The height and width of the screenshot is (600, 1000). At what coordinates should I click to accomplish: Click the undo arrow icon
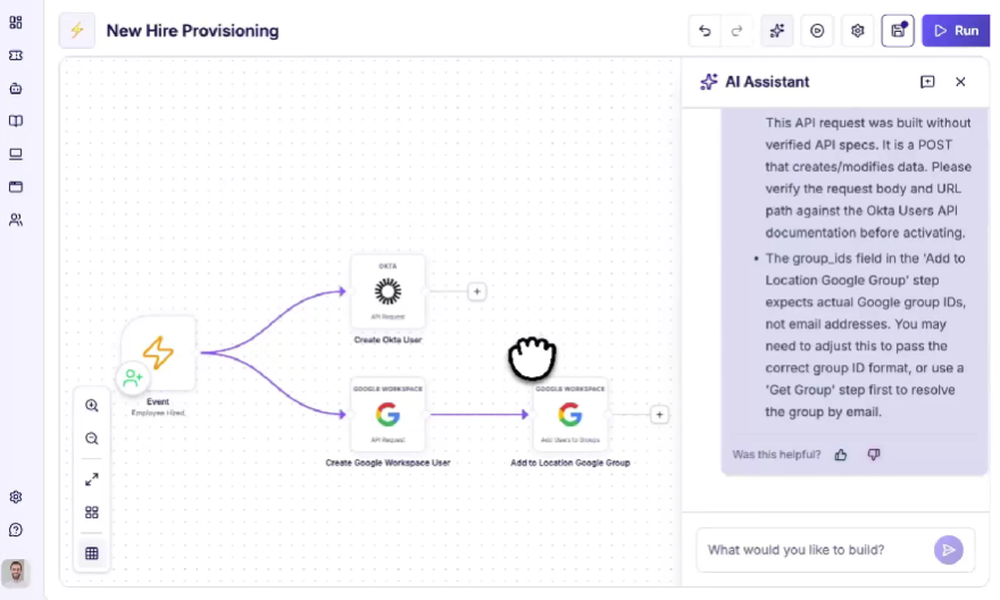click(x=705, y=31)
